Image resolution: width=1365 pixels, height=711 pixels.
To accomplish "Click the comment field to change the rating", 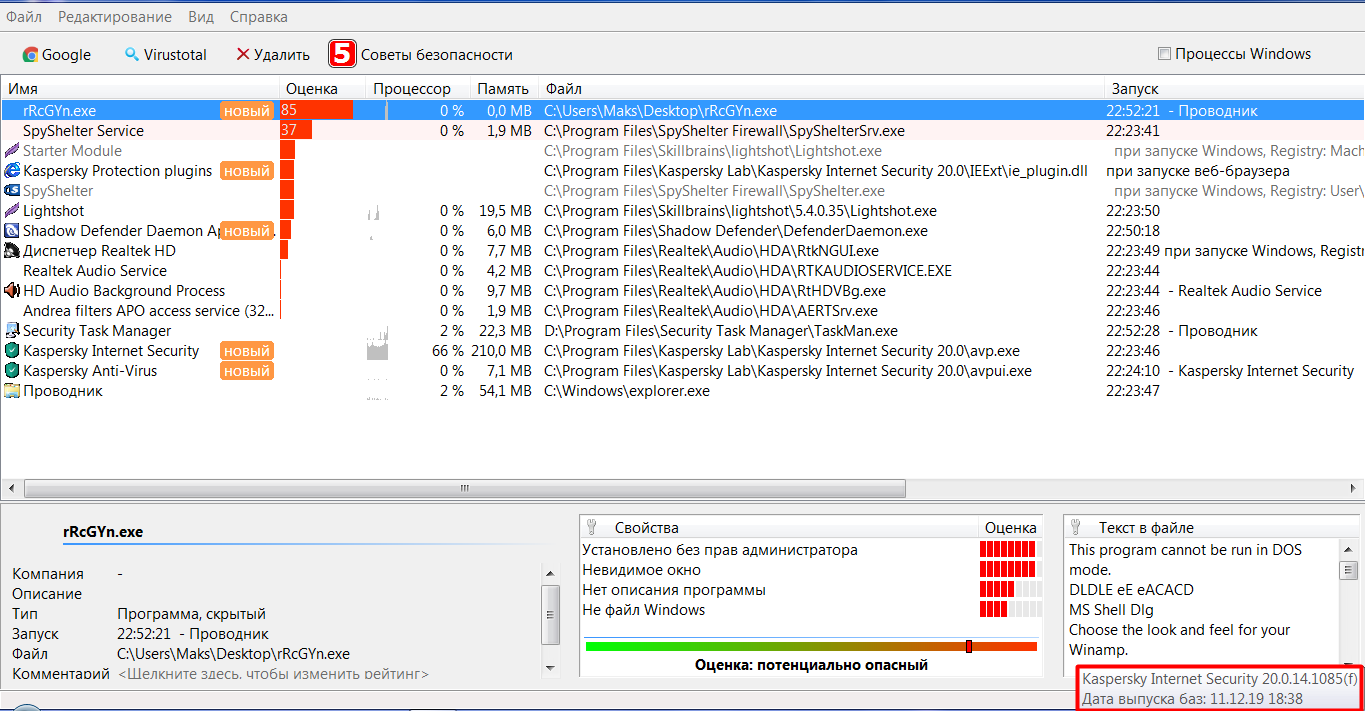I will [x=274, y=674].
